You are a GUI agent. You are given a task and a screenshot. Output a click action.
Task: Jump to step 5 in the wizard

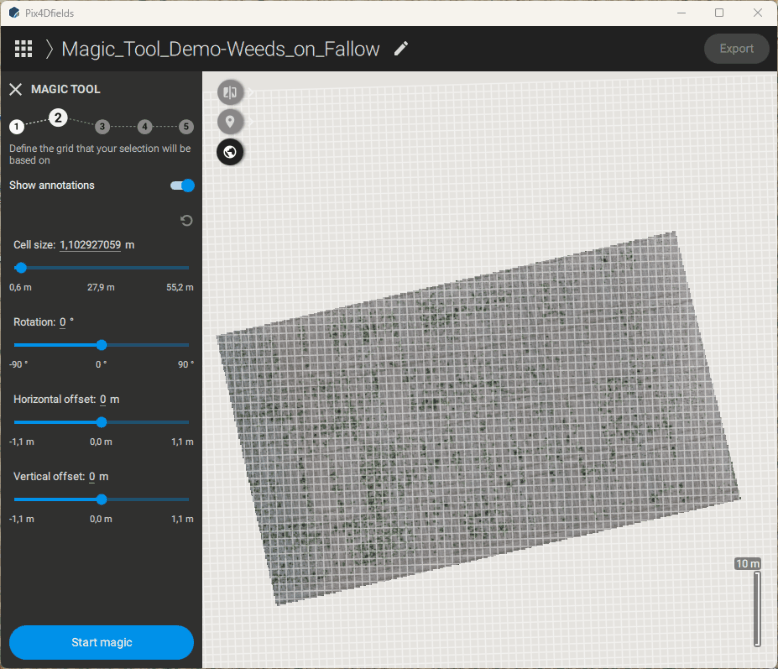(186, 127)
